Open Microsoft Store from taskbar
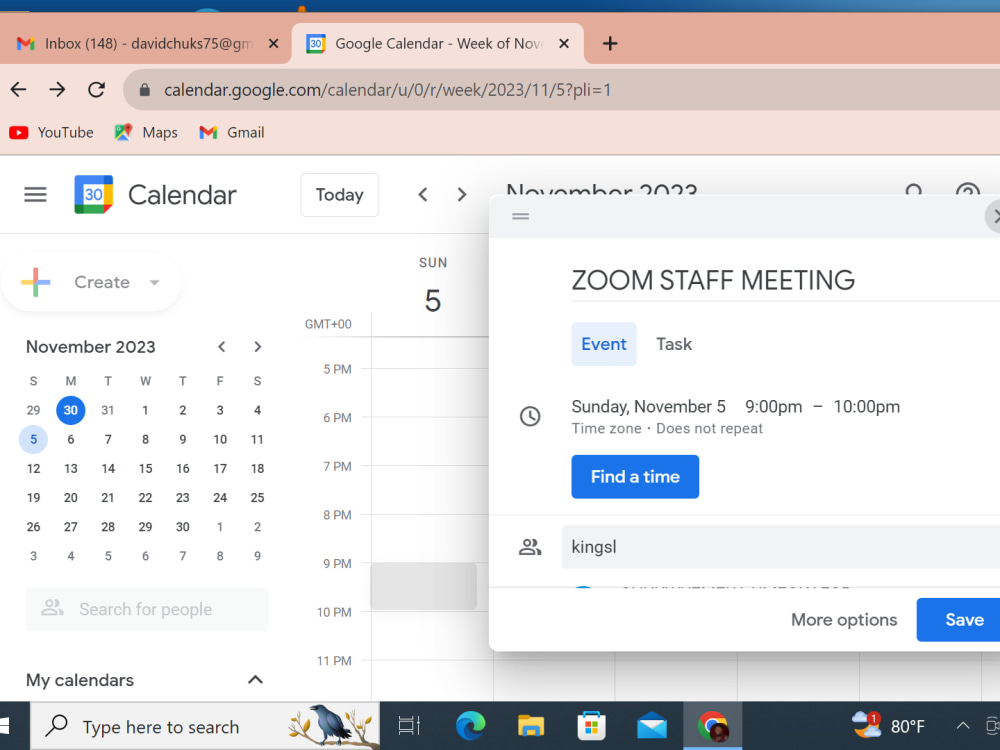This screenshot has width=1000, height=750. [x=591, y=726]
